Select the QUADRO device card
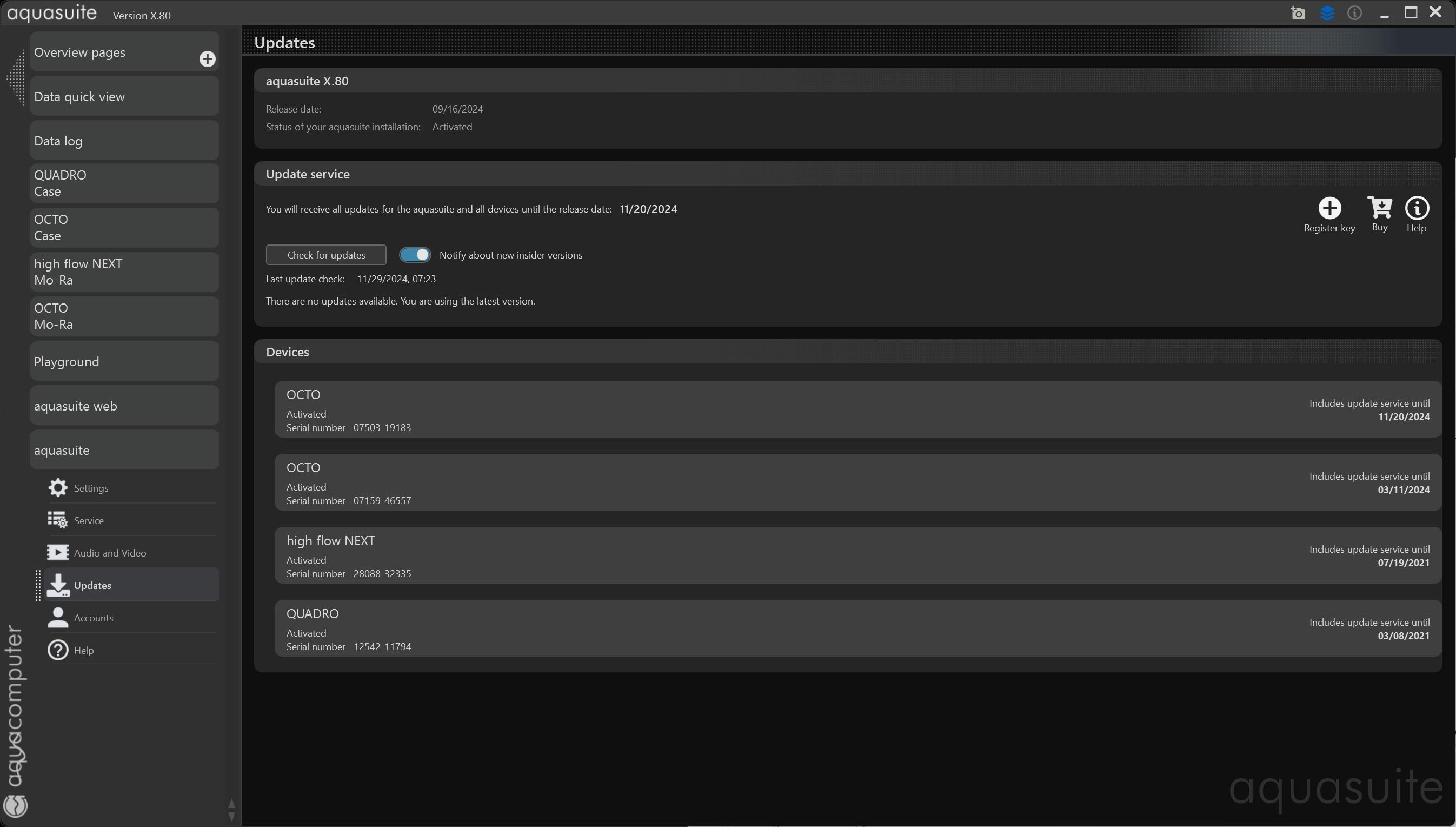The height and width of the screenshot is (827, 1456). pos(857,629)
